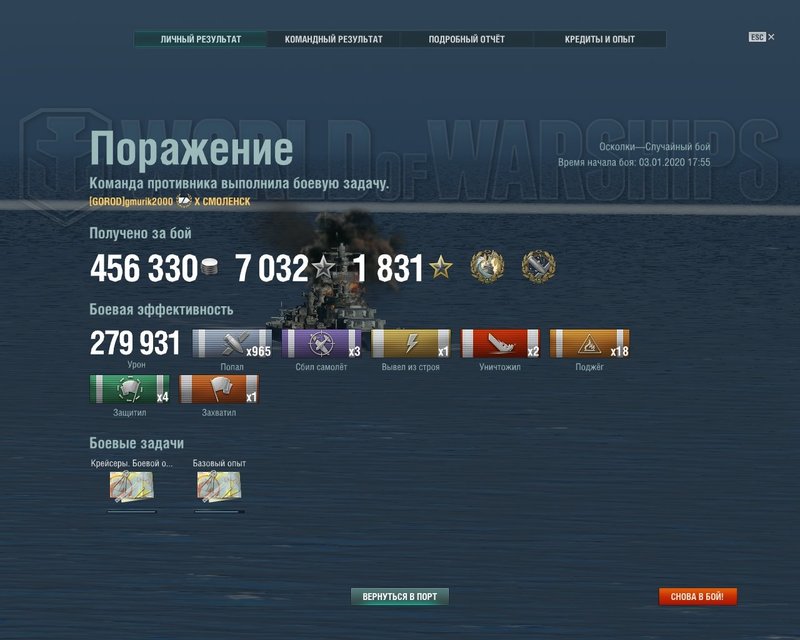Image resolution: width=800 pixels, height=640 pixels.
Task: Click the first achievement medal badge
Action: coord(487,266)
